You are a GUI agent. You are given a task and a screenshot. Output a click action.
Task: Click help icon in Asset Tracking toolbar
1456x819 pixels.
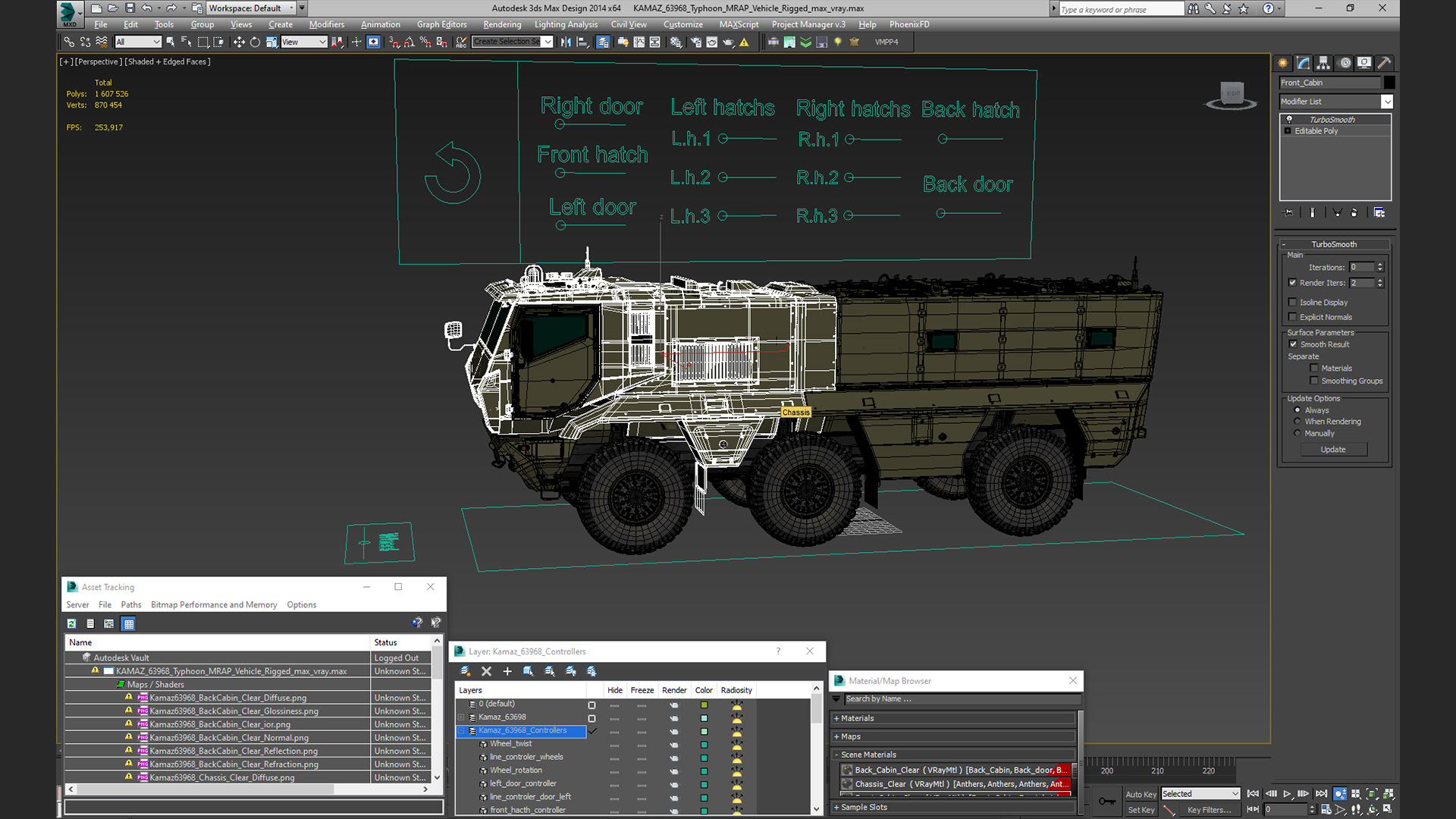click(417, 623)
